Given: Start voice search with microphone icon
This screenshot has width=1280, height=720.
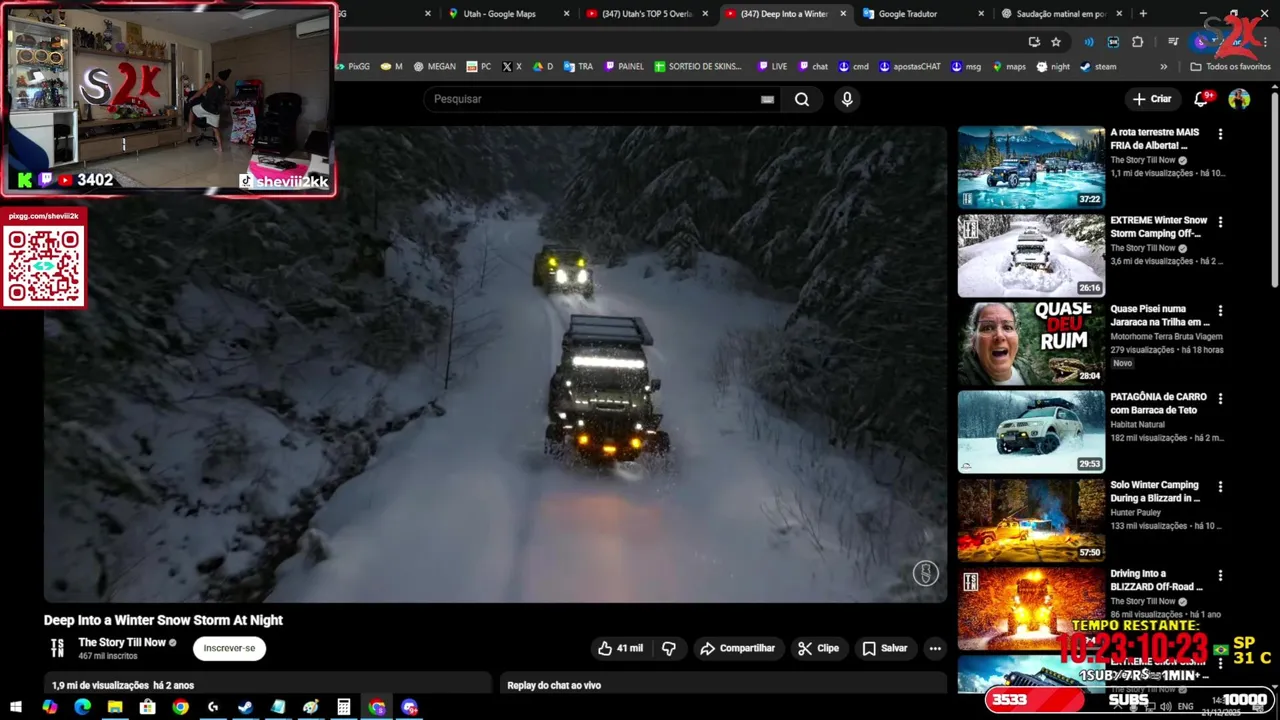Looking at the screenshot, I should 847,99.
